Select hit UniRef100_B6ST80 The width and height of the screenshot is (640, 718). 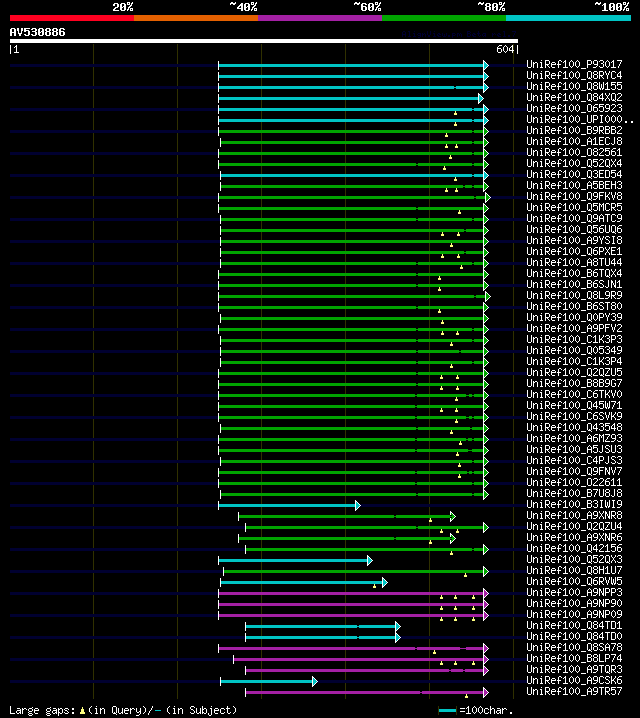point(574,306)
